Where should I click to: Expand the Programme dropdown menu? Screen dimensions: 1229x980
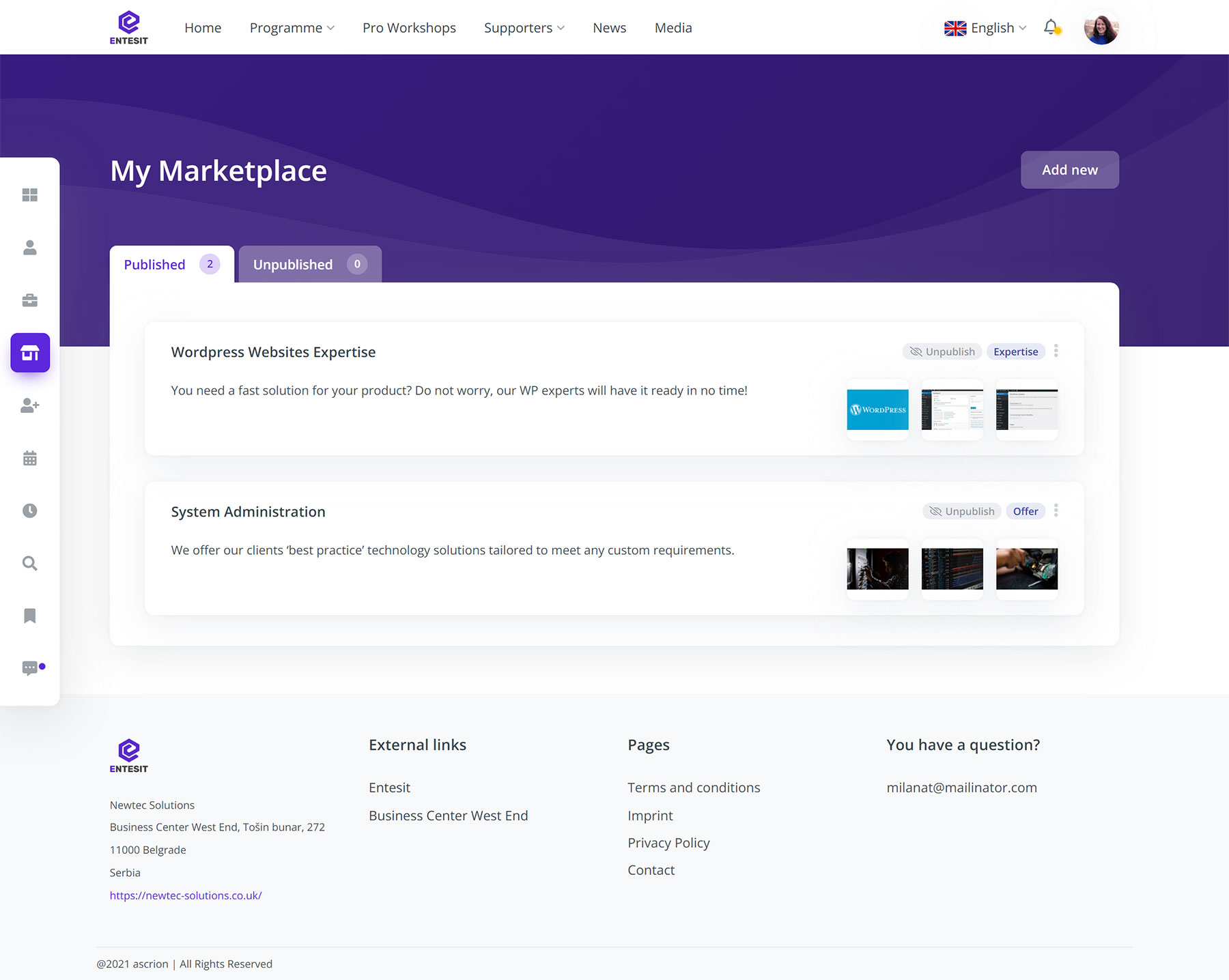tap(292, 28)
